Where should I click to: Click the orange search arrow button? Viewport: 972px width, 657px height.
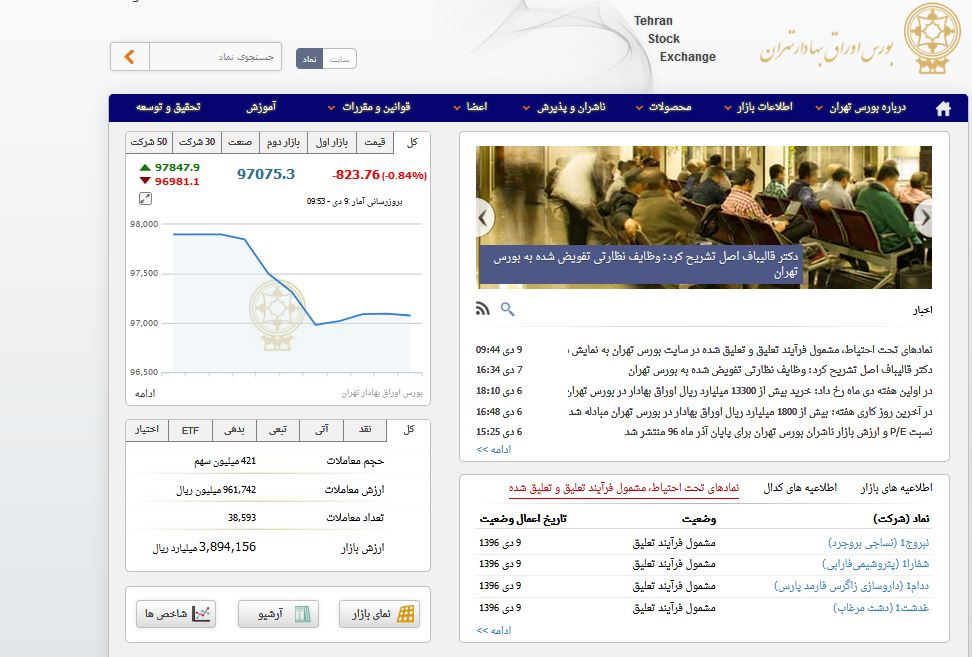click(130, 57)
